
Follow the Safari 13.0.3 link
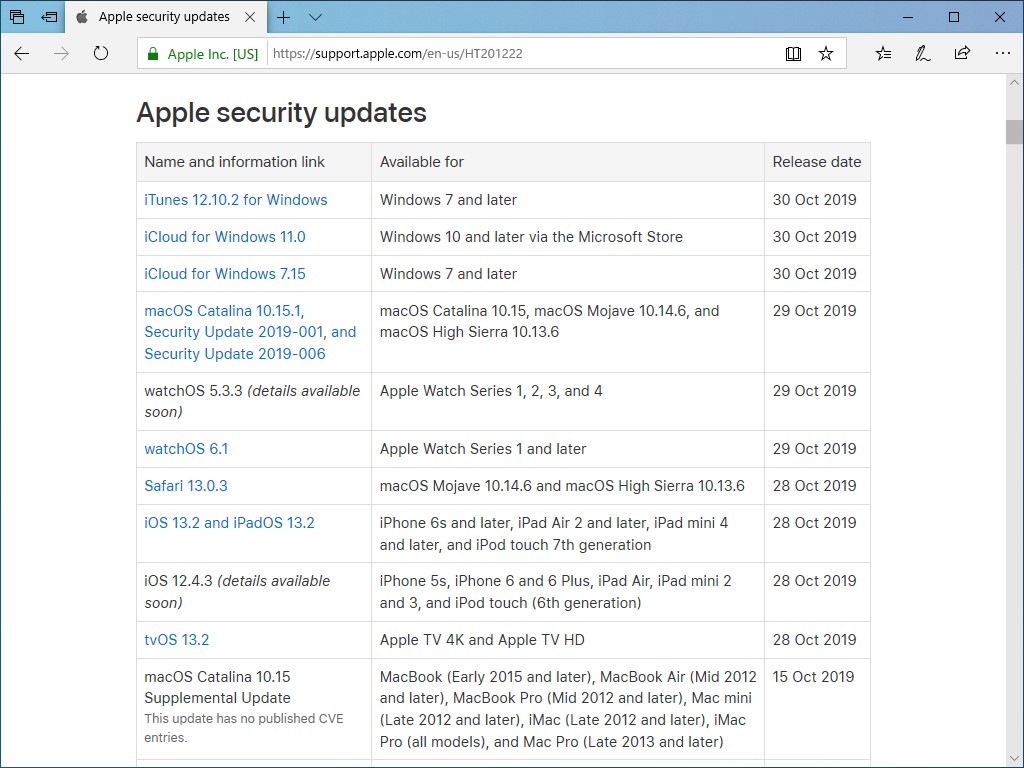coord(186,486)
